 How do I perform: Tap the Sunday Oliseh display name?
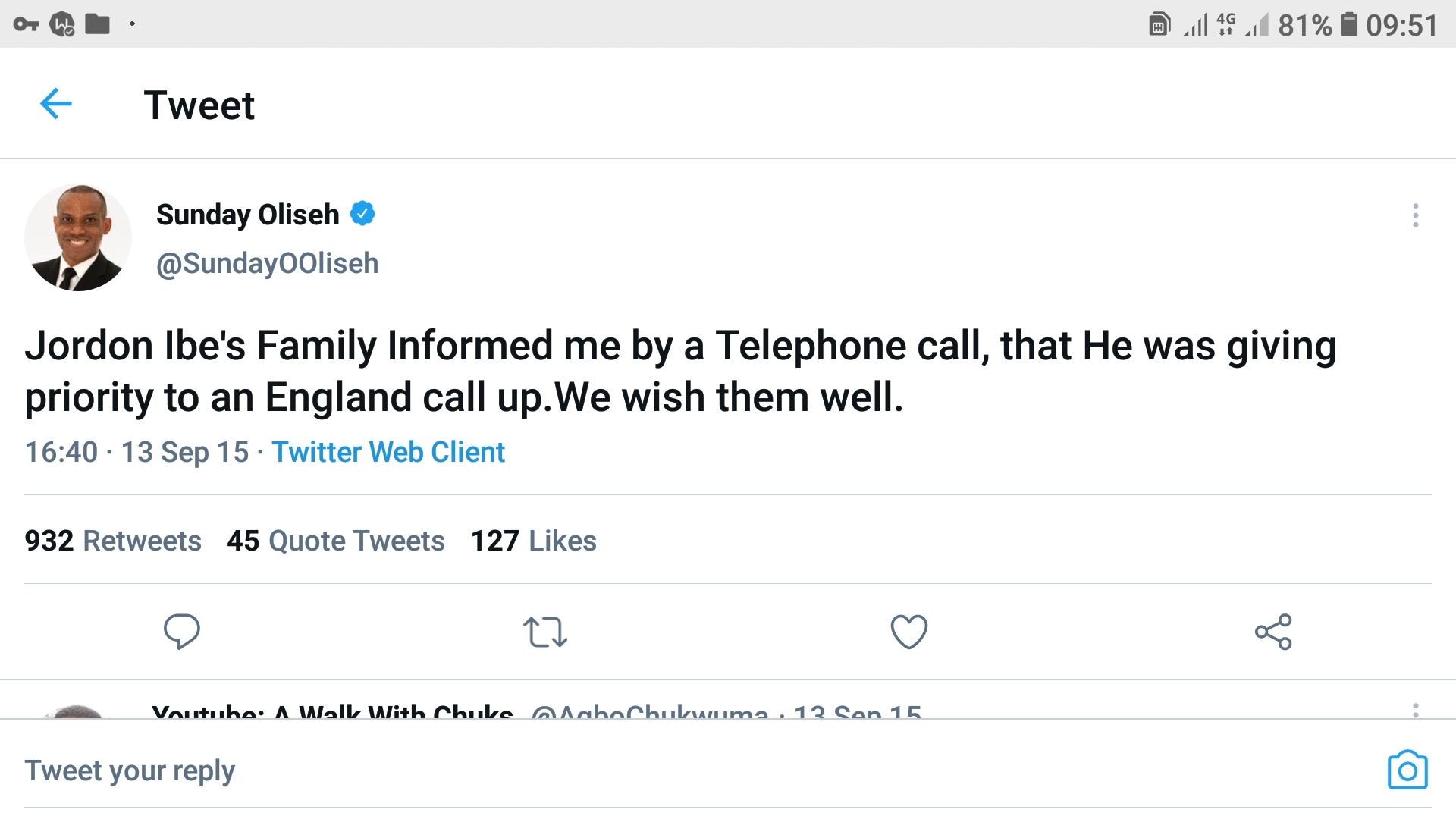247,215
